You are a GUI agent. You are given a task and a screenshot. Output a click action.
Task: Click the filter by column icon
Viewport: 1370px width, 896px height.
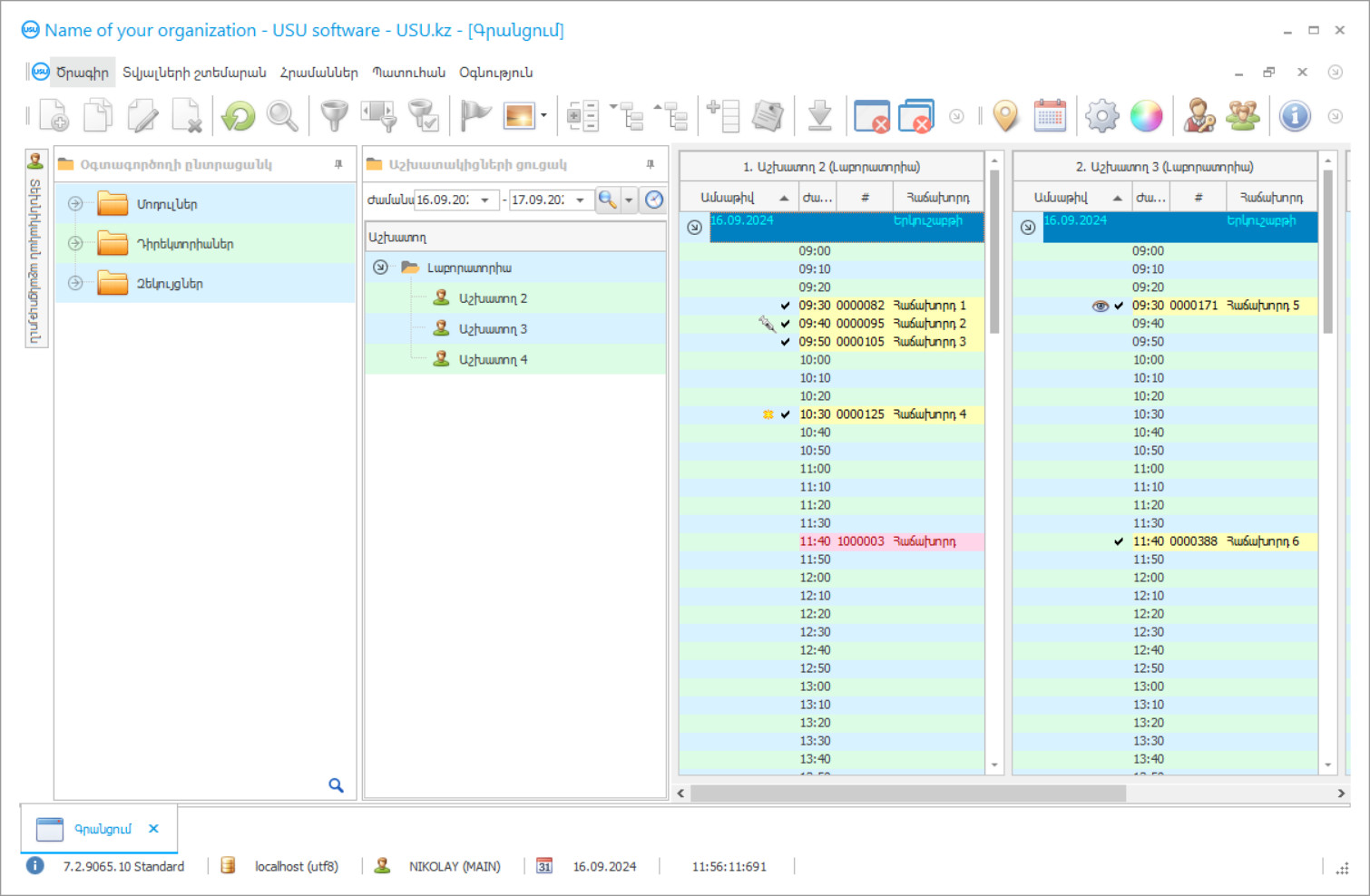point(378,116)
